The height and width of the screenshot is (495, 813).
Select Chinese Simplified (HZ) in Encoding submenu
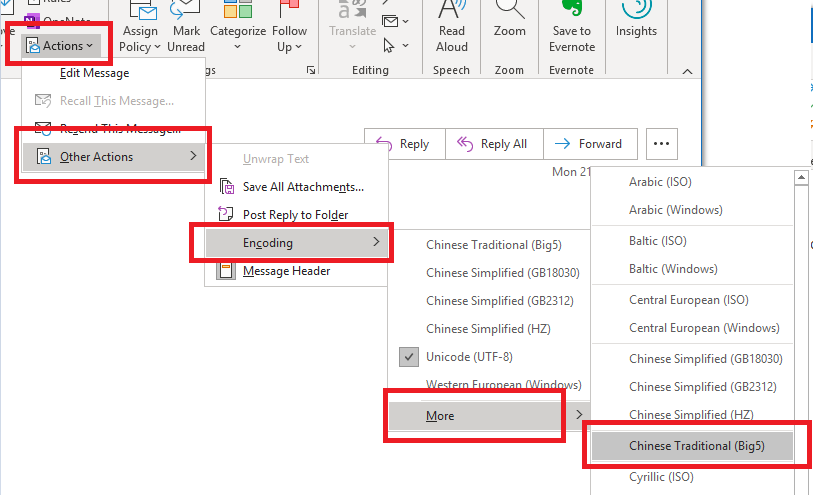pos(489,329)
